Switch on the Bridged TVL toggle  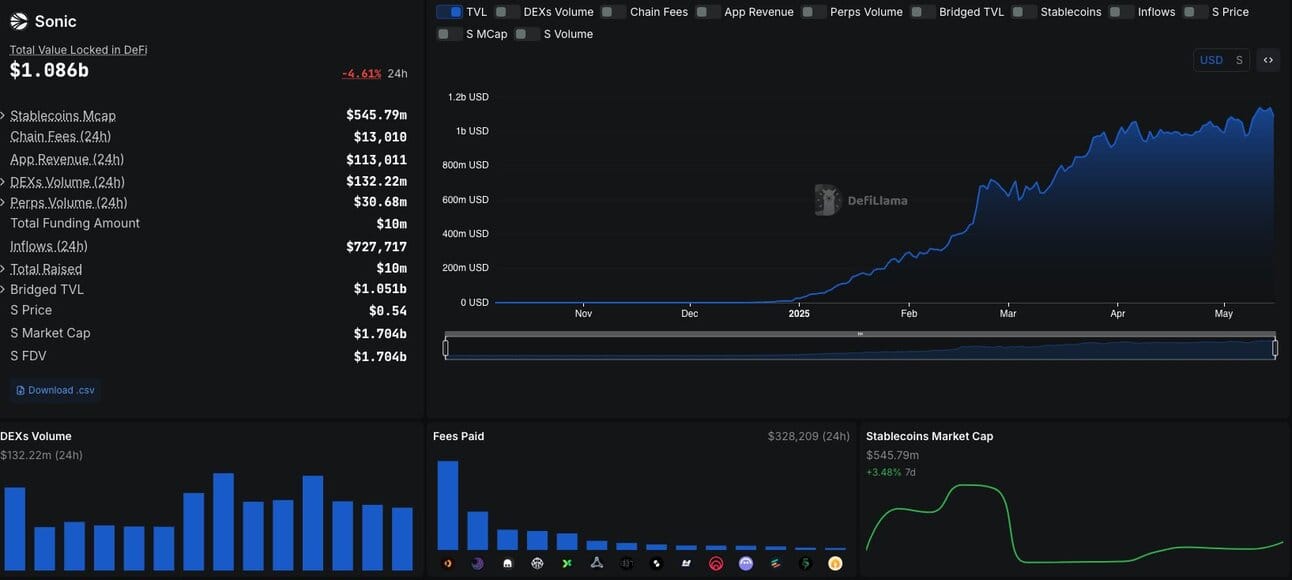(x=923, y=12)
